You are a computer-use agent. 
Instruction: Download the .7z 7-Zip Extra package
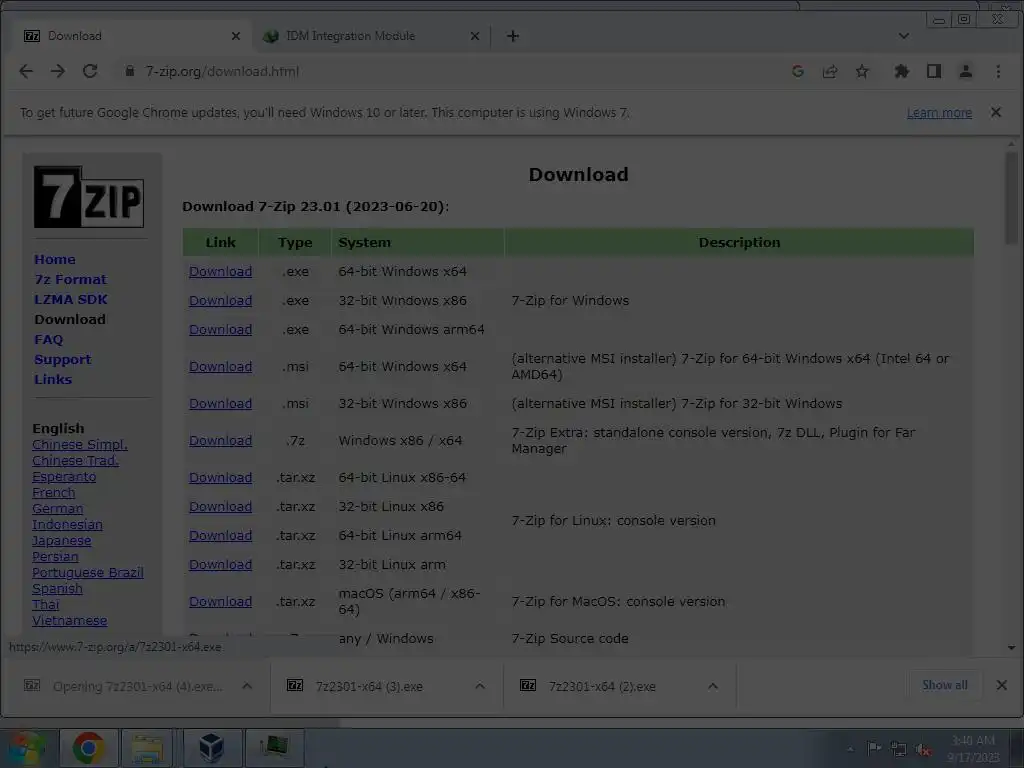coord(221,441)
